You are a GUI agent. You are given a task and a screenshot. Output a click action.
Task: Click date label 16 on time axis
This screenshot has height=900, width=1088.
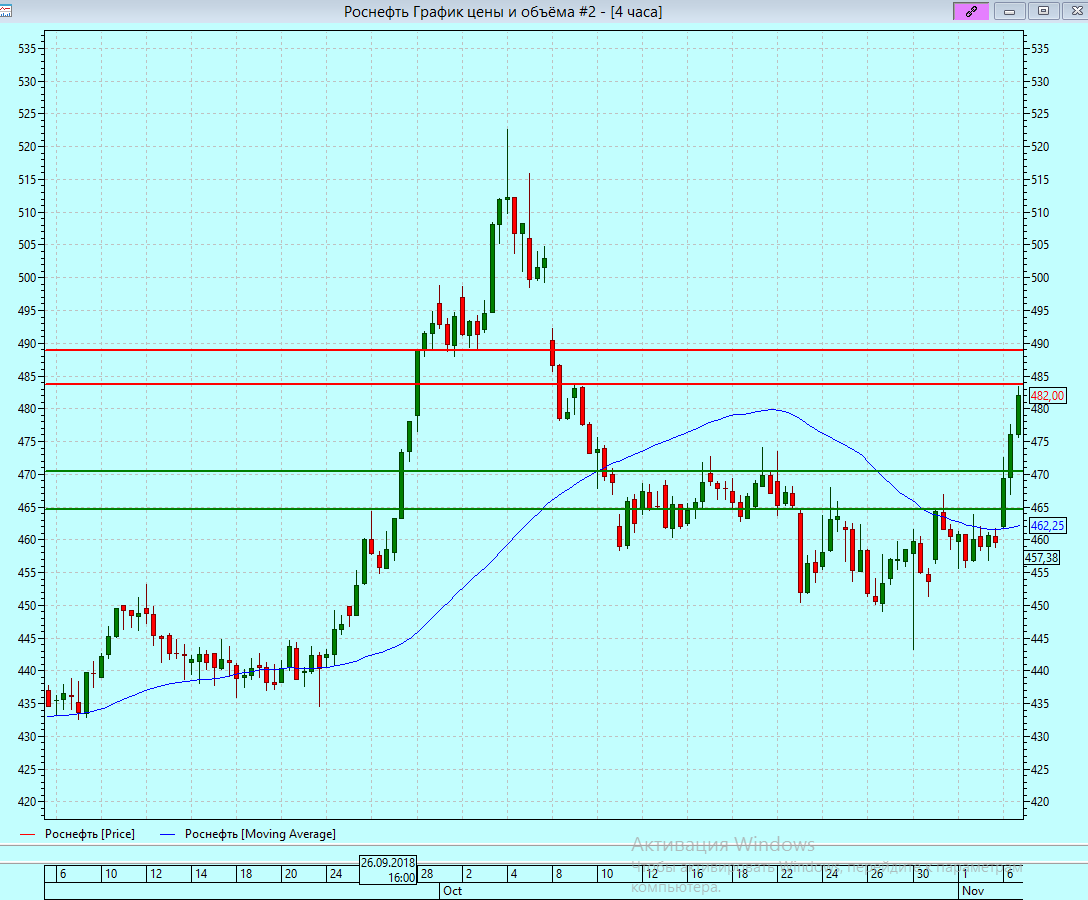tap(697, 874)
